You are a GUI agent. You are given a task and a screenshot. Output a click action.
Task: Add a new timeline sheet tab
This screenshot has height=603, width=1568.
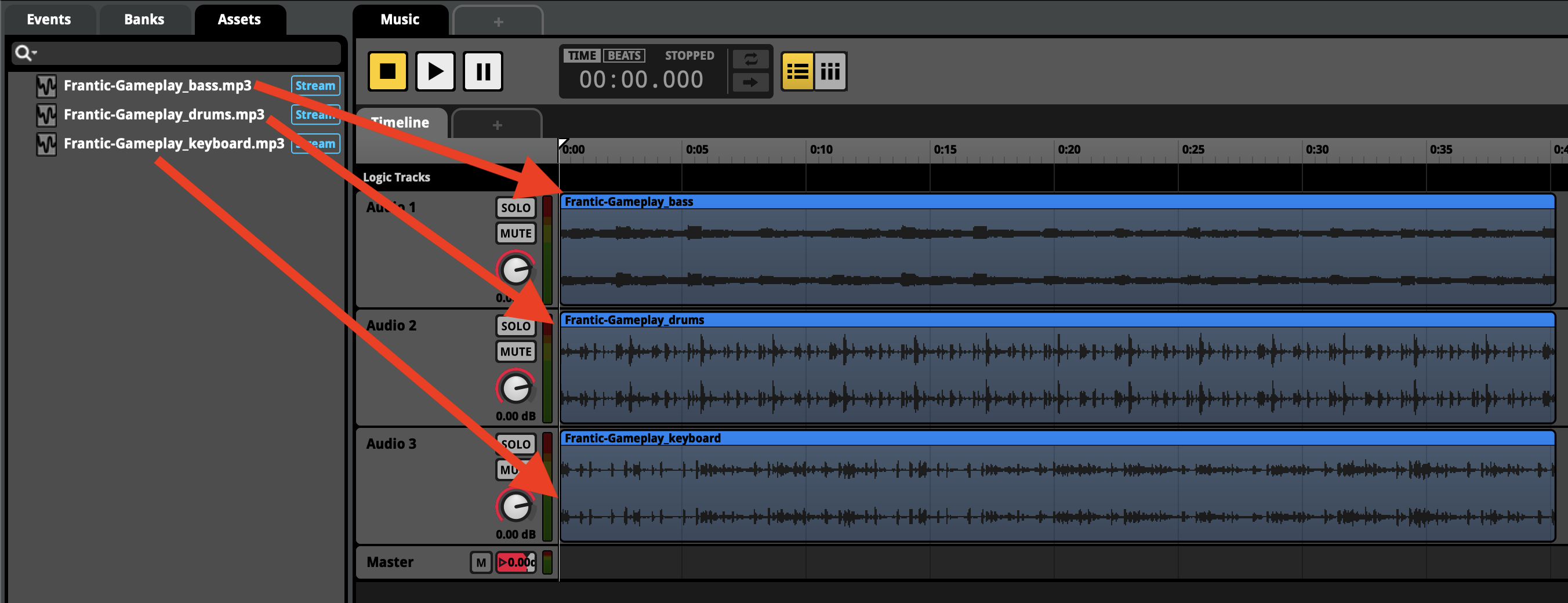click(497, 125)
